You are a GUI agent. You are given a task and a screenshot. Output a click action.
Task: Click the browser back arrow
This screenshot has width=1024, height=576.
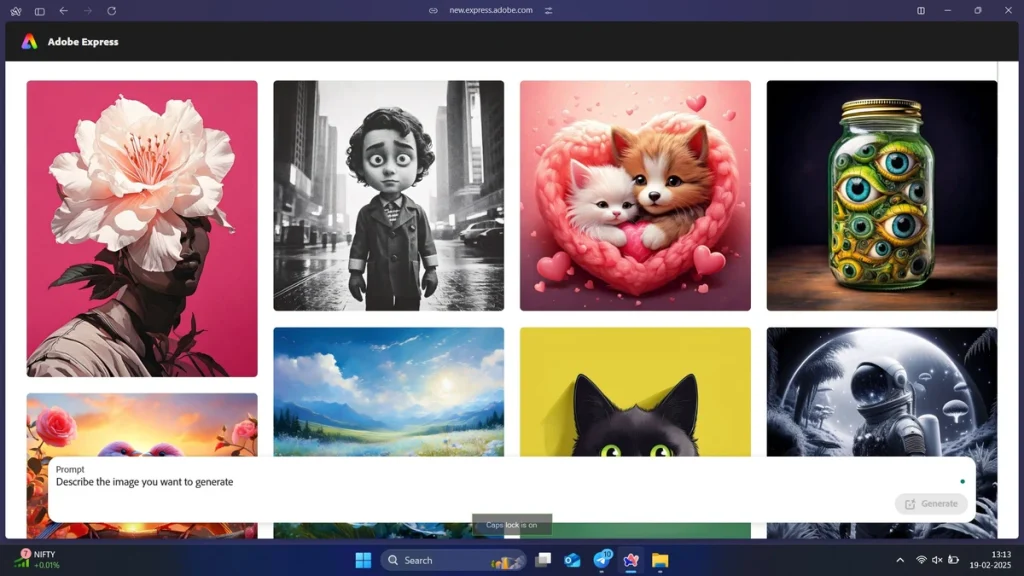[x=63, y=10]
